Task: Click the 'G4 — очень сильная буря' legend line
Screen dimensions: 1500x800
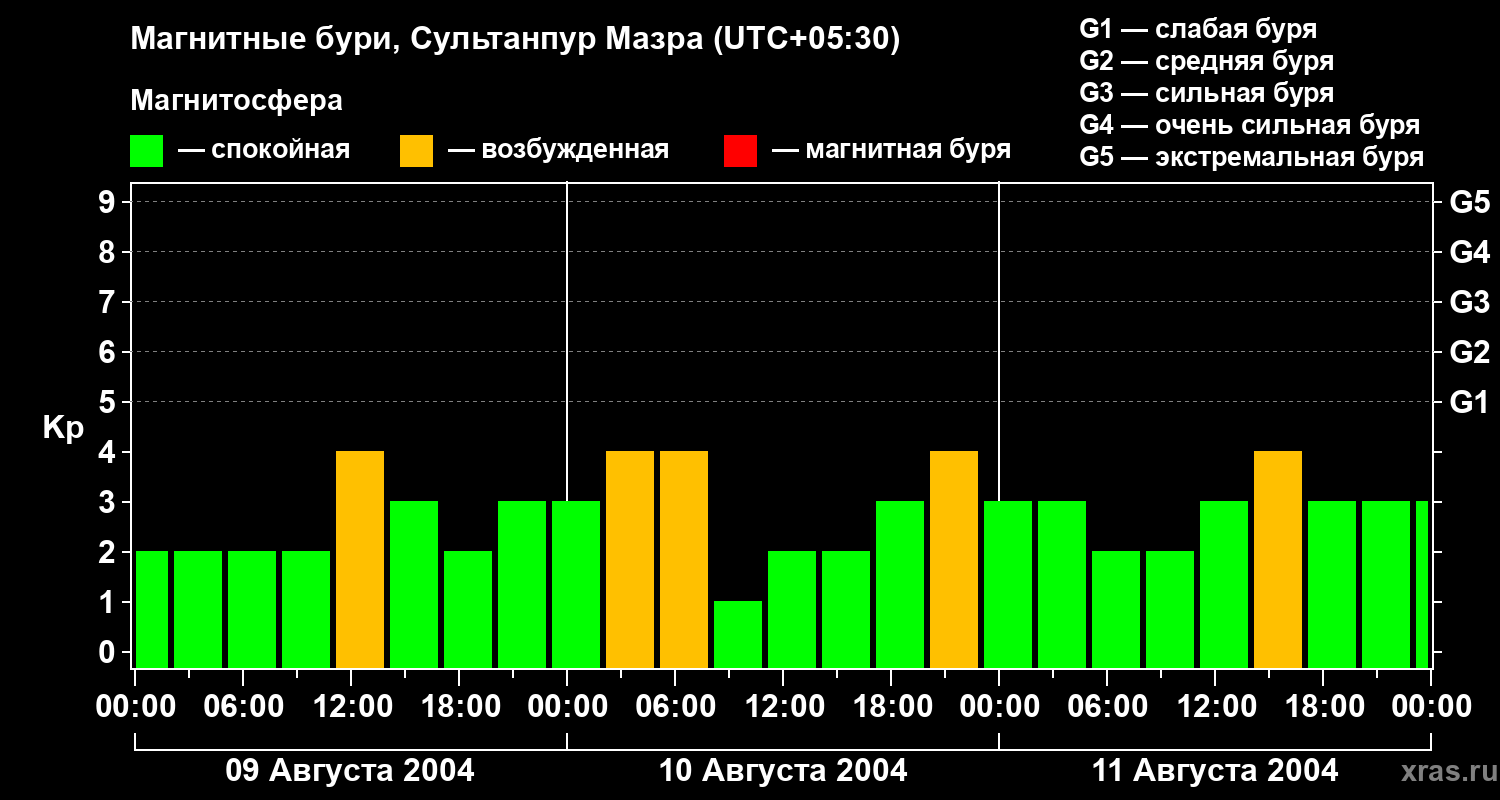Action: 1250,125
